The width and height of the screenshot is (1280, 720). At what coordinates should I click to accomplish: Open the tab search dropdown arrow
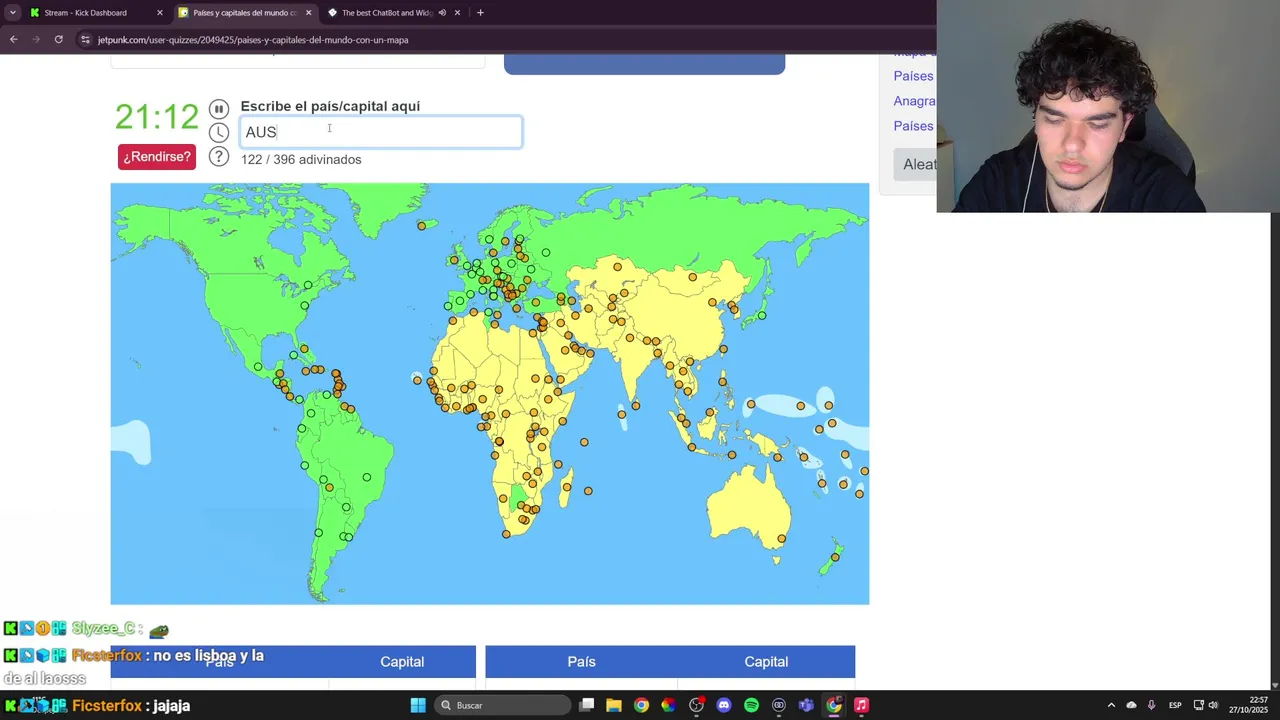[12, 13]
